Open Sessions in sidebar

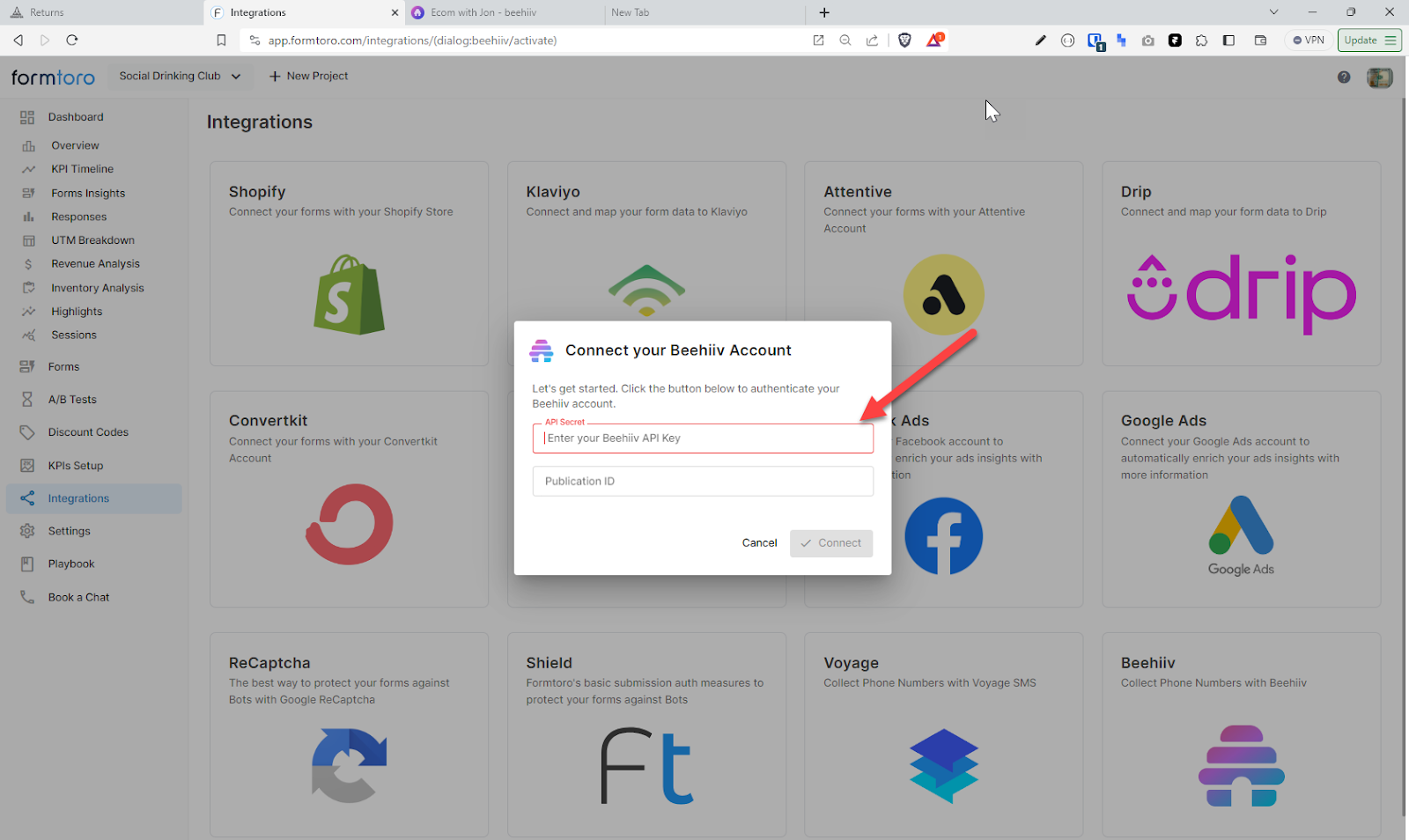coord(74,335)
